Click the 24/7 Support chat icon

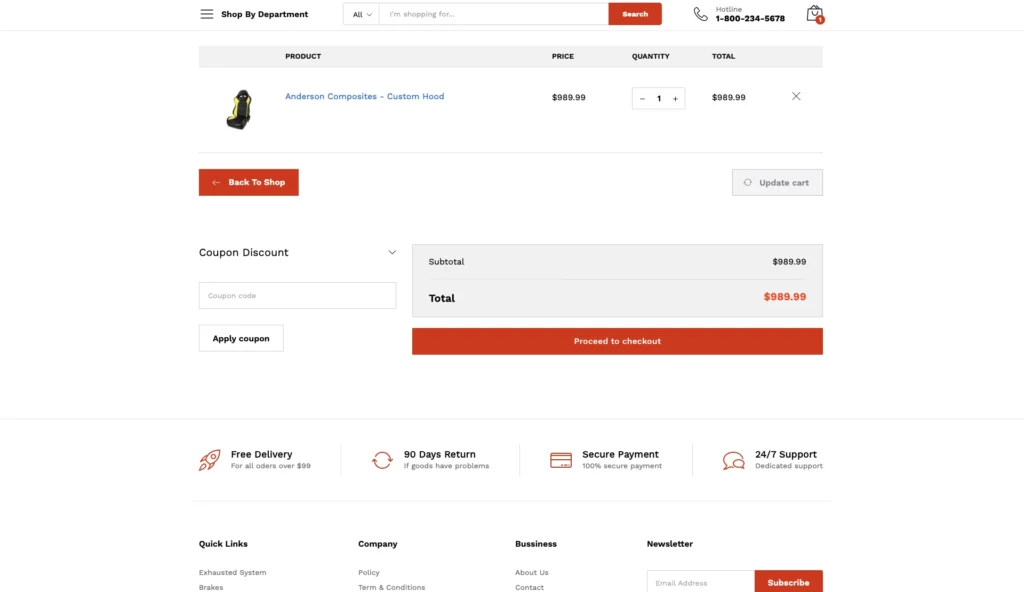[733, 460]
